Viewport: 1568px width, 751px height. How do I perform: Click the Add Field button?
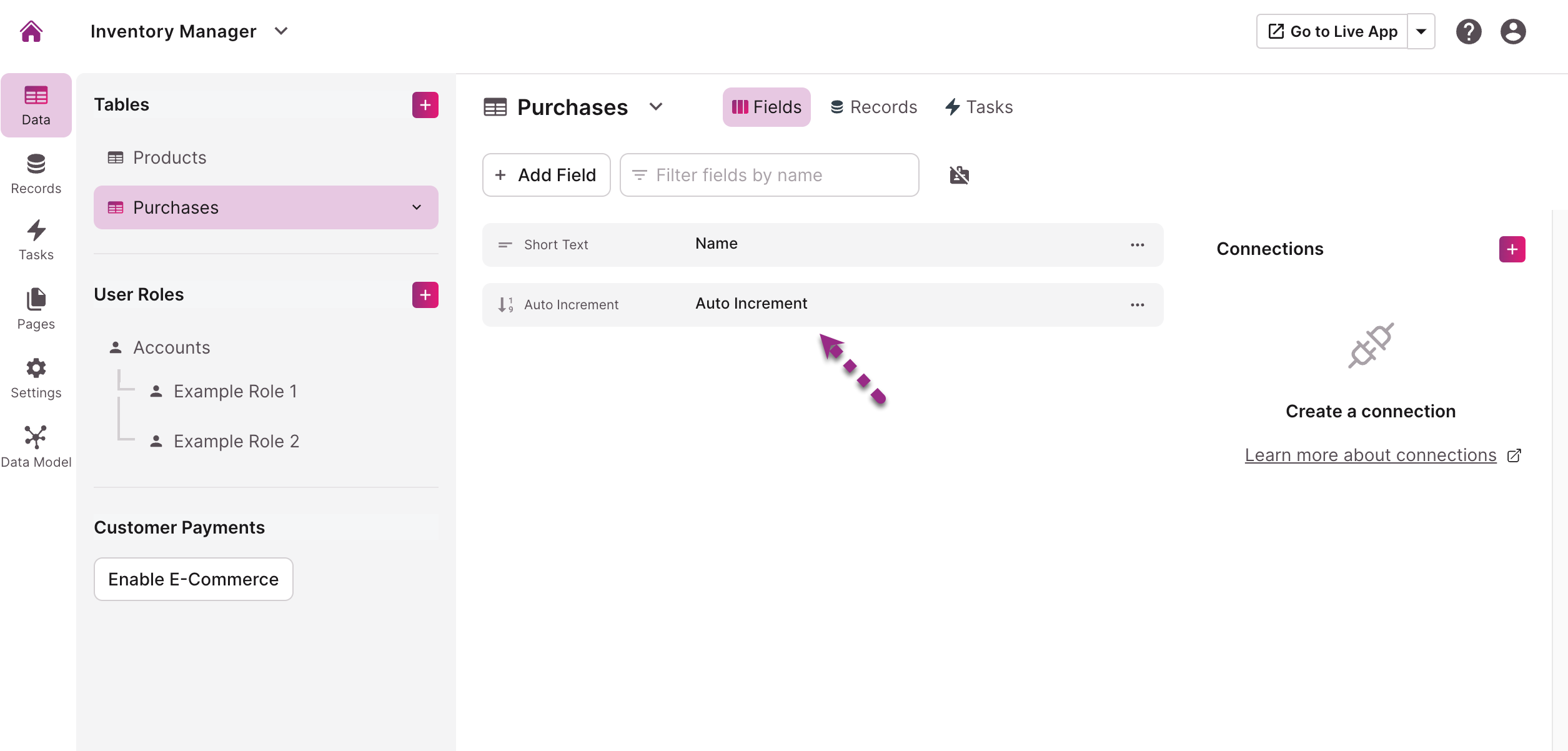[547, 175]
